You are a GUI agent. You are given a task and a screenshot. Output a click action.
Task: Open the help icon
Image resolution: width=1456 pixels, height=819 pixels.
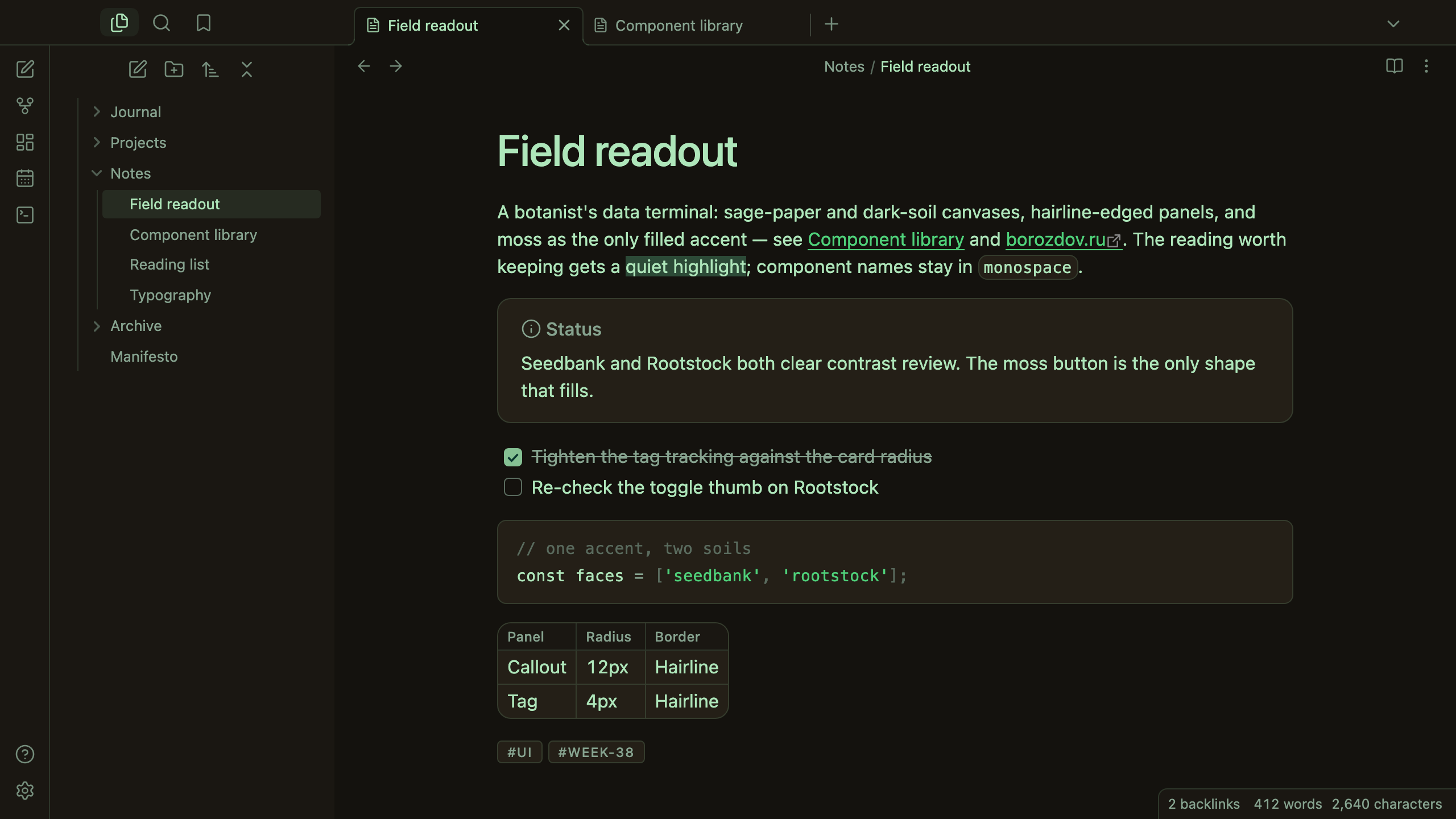tap(25, 754)
